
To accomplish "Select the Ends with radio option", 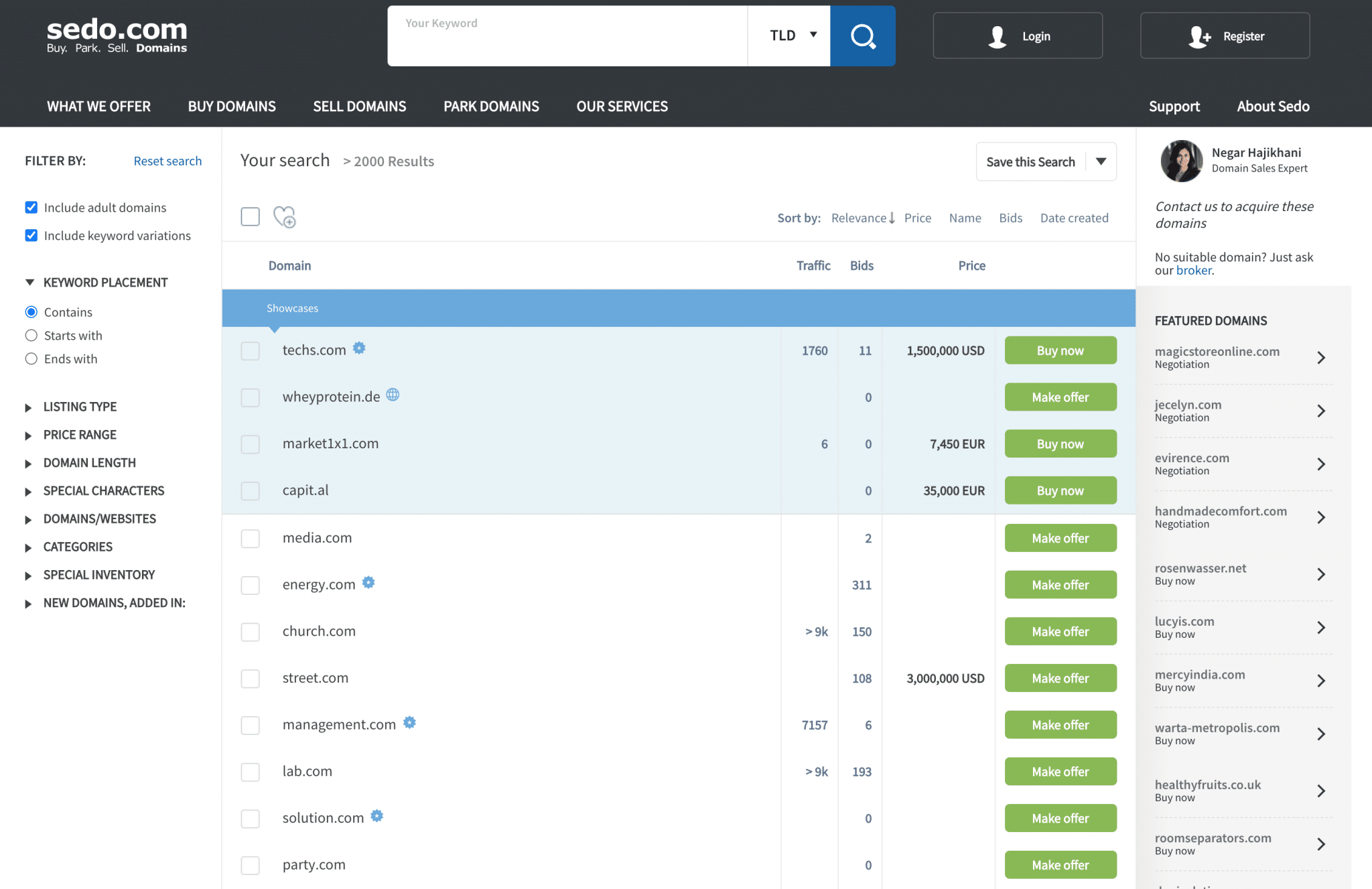I will [31, 359].
